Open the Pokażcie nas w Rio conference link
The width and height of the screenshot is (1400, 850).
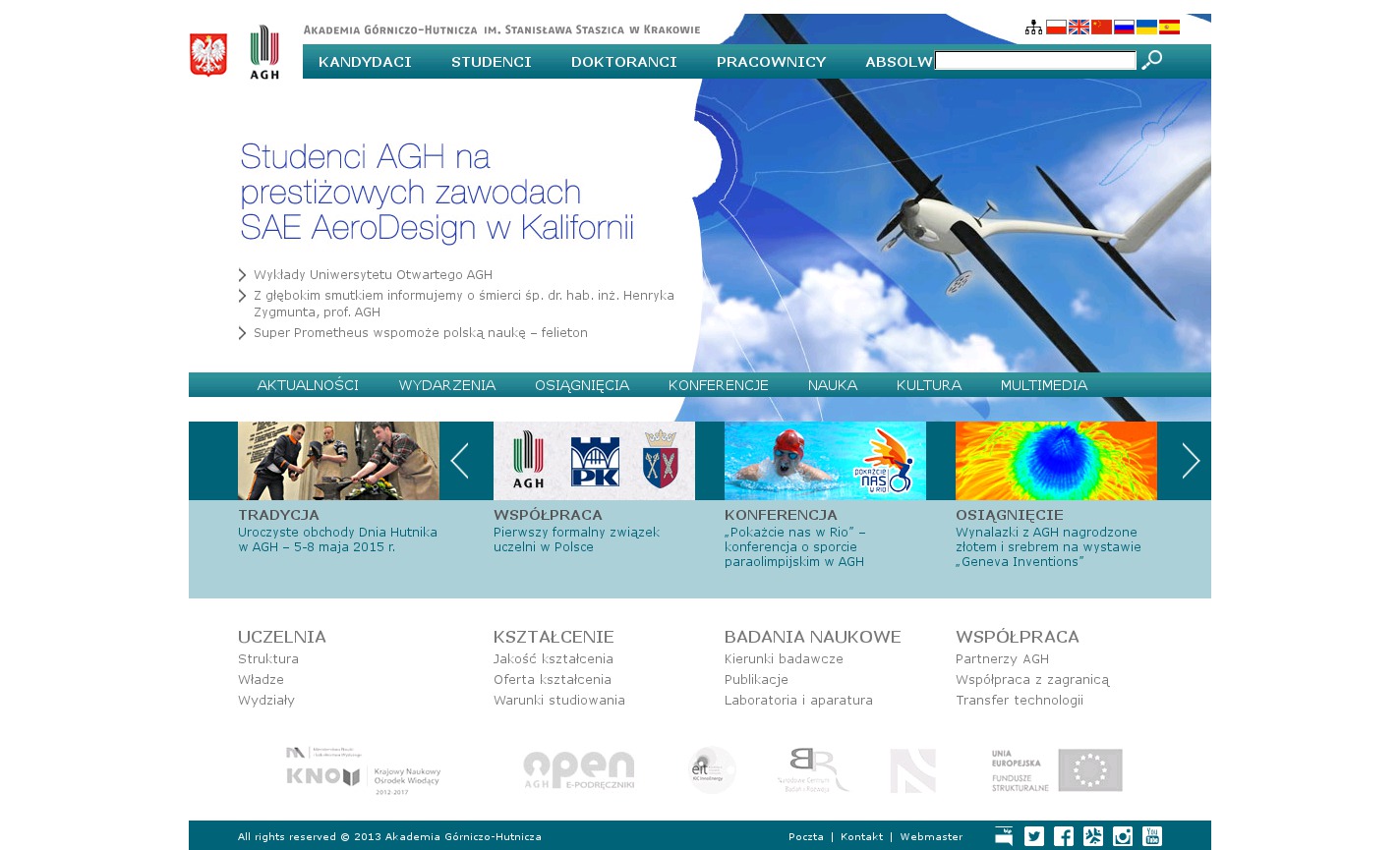(x=795, y=547)
